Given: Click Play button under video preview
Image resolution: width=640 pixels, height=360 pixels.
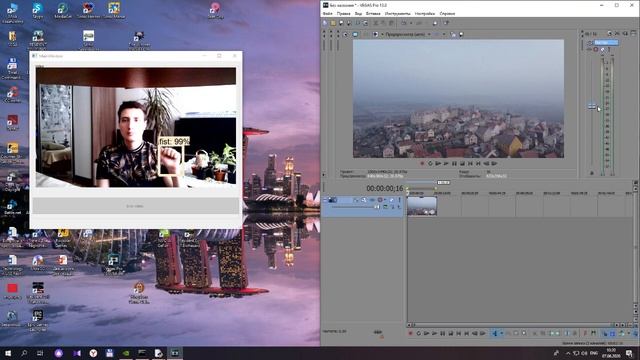Looking at the screenshot, I should (x=446, y=164).
